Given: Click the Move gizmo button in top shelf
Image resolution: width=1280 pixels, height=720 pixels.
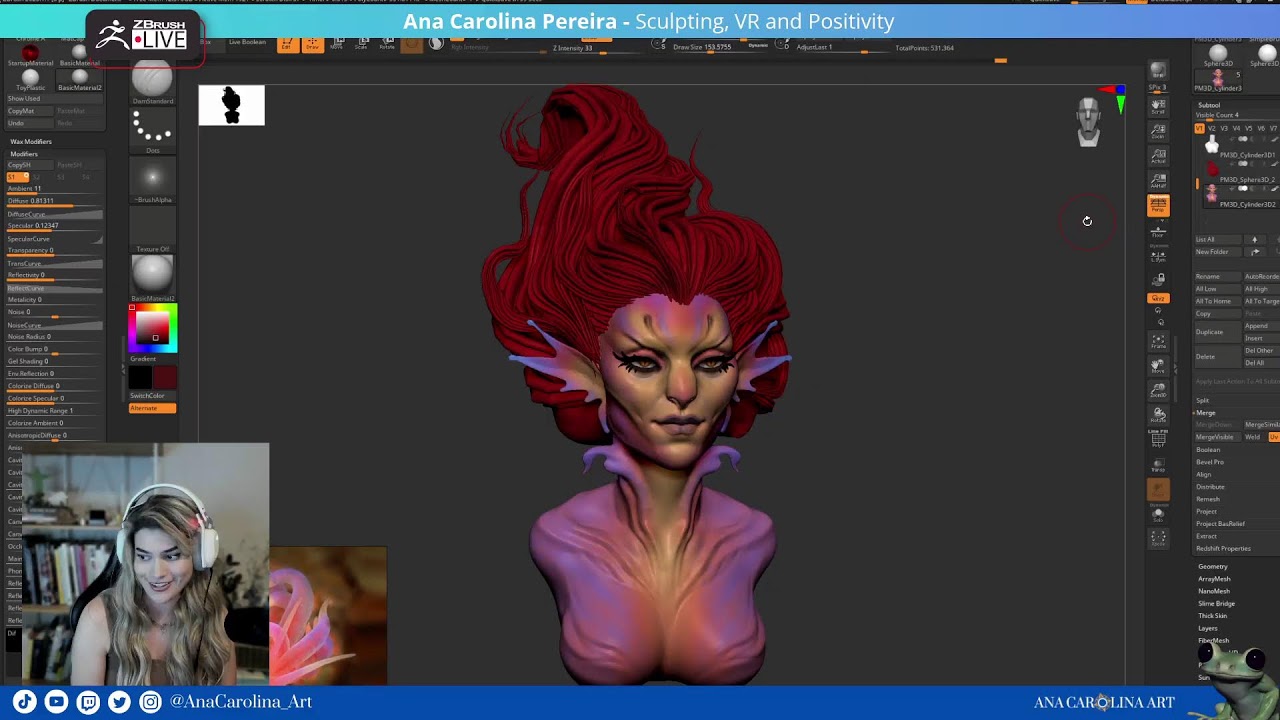Looking at the screenshot, I should coord(337,45).
